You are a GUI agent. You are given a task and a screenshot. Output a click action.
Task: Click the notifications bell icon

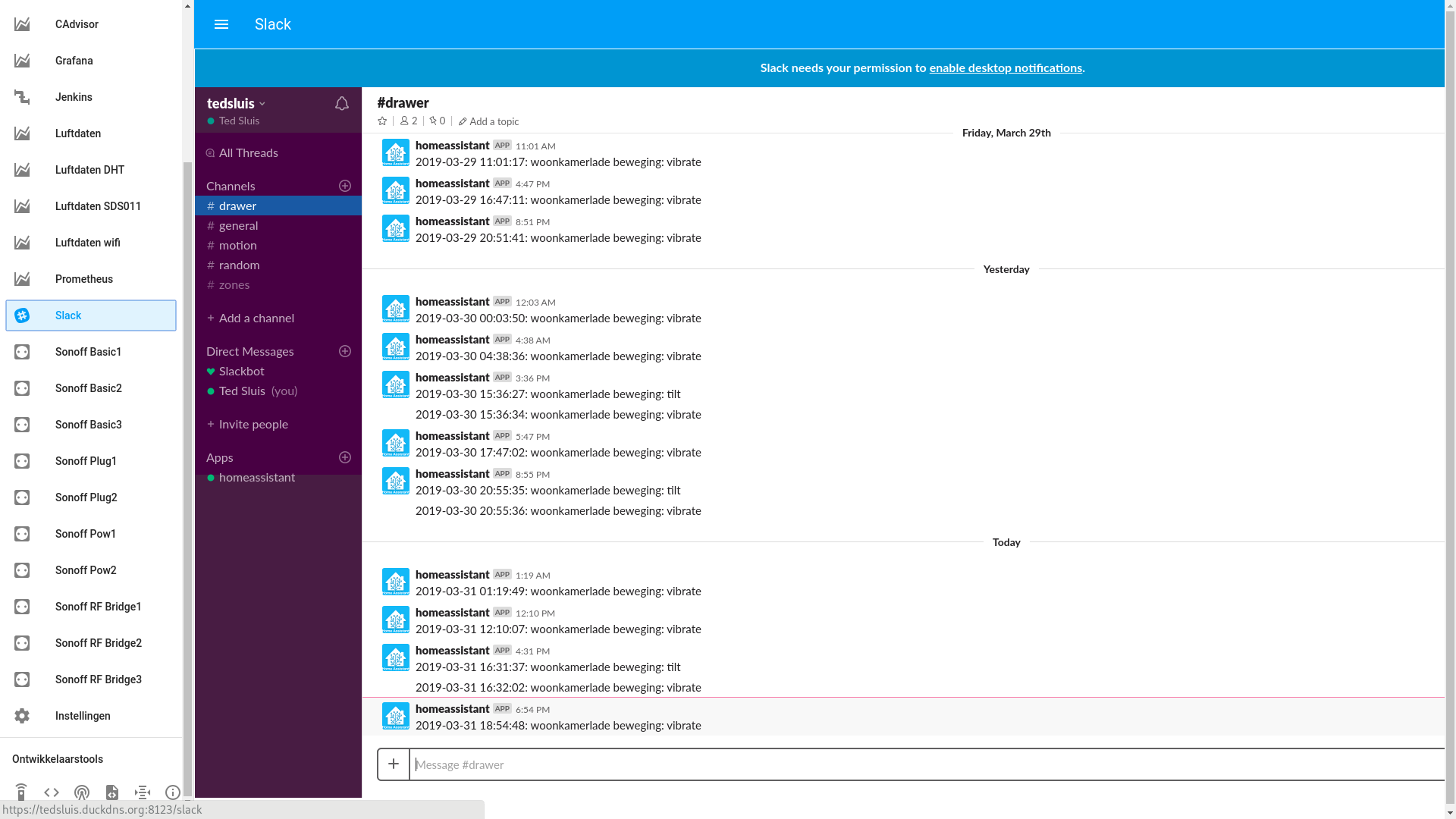[342, 104]
